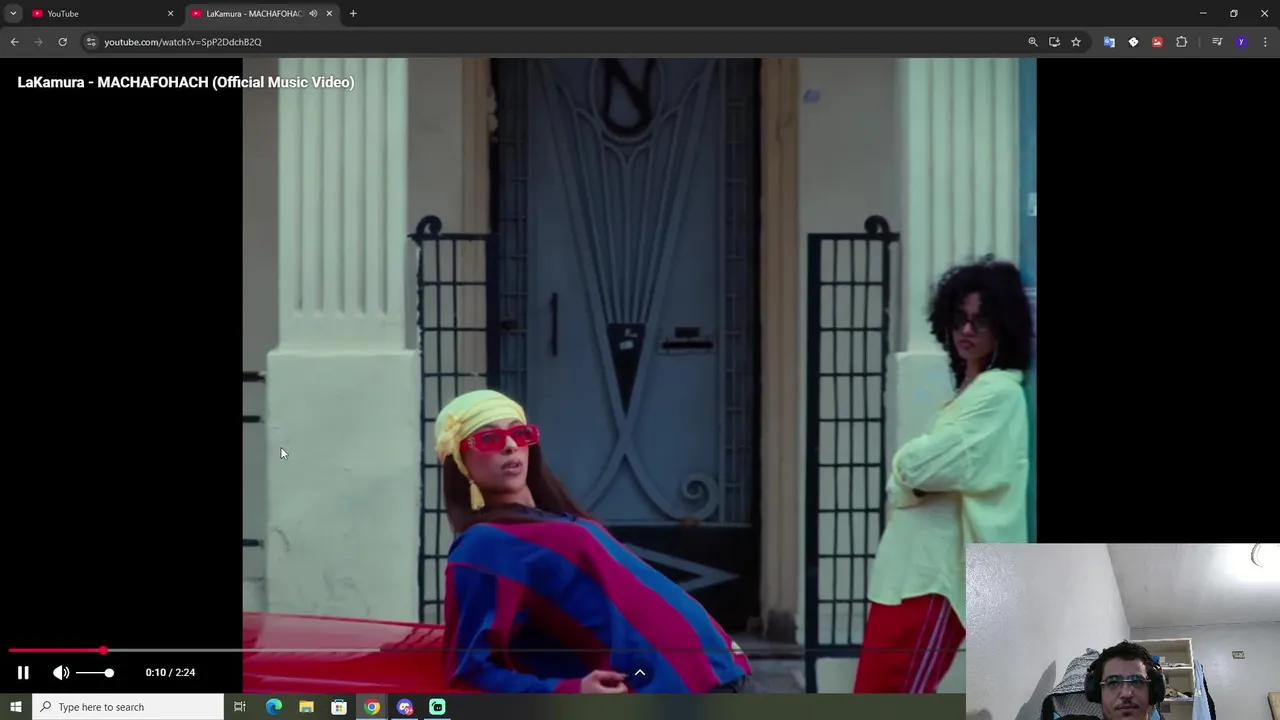Image resolution: width=1280 pixels, height=720 pixels.
Task: Mute the tab with its audio indicator
Action: tap(313, 14)
